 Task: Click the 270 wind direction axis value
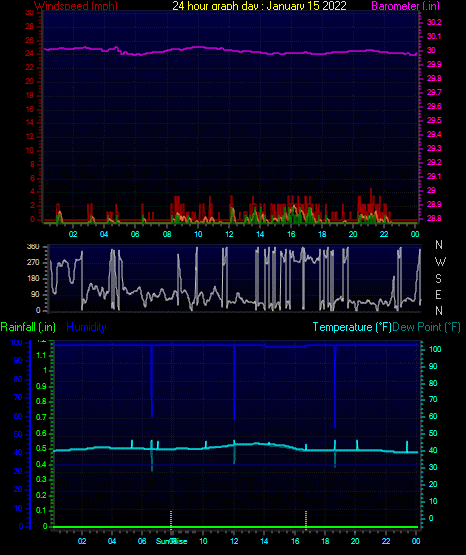pos(33,262)
